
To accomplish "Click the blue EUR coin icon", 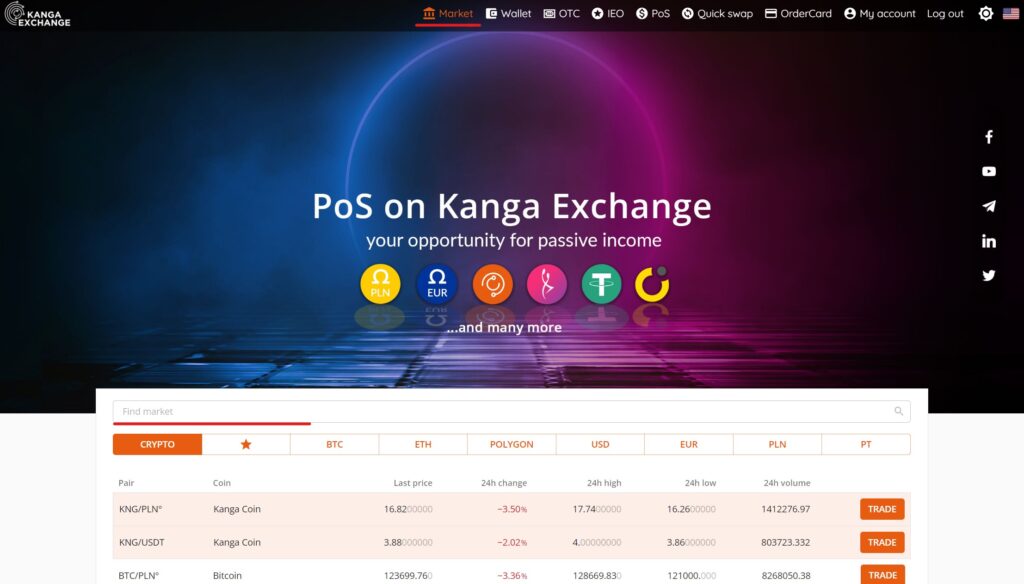I will click(437, 284).
